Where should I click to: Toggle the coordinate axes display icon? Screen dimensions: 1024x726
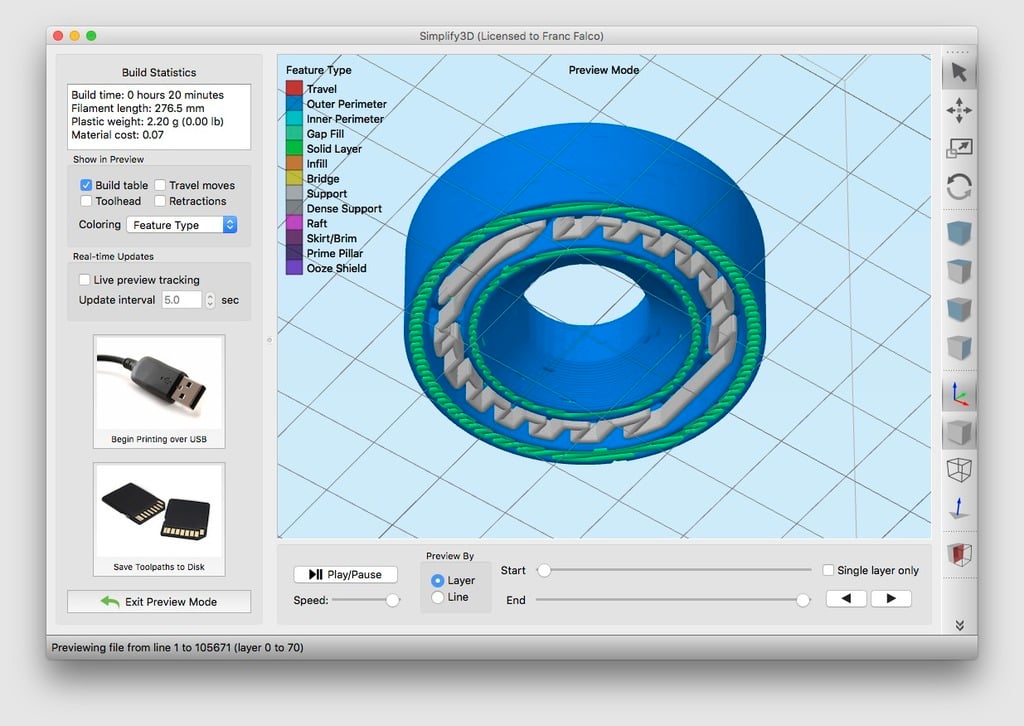tap(957, 393)
